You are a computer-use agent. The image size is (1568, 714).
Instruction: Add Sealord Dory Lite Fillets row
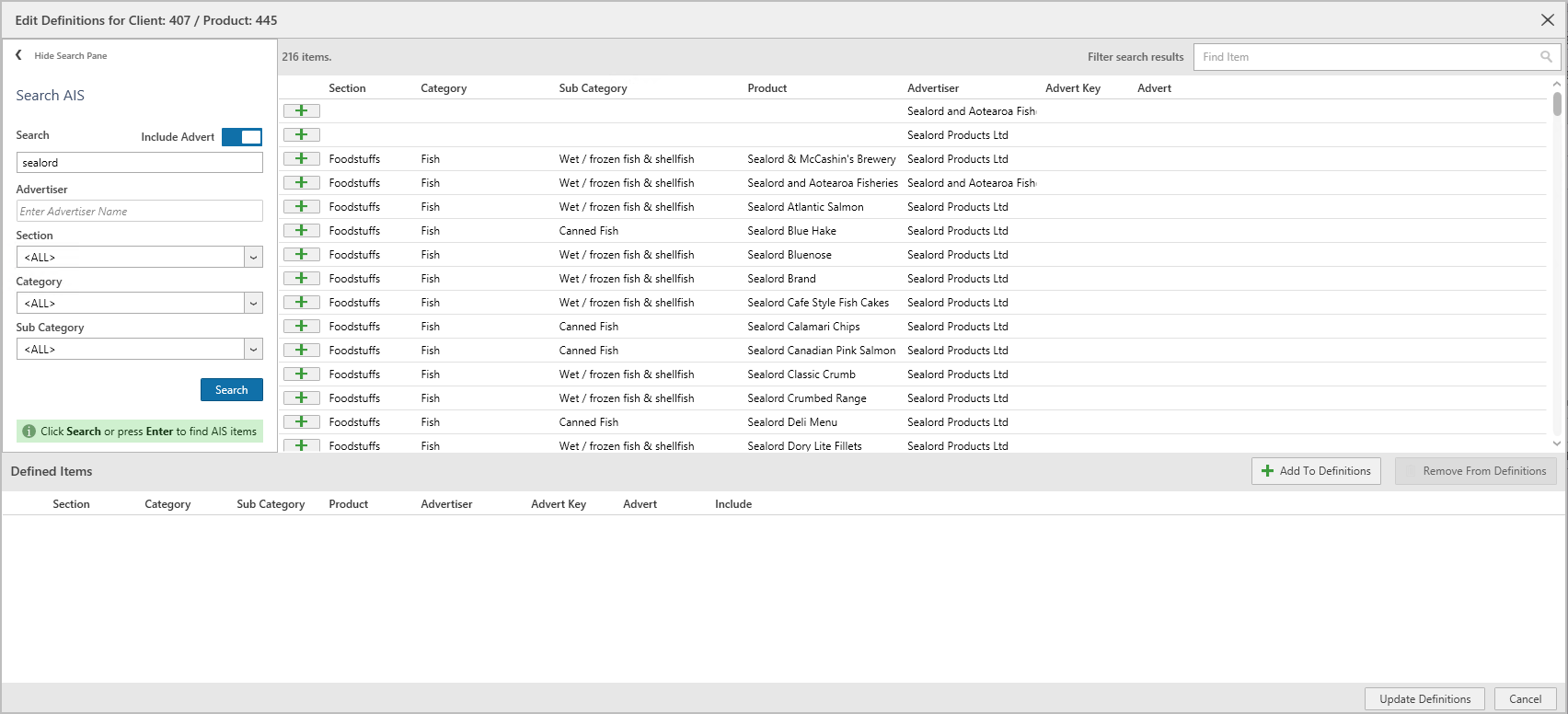point(301,445)
